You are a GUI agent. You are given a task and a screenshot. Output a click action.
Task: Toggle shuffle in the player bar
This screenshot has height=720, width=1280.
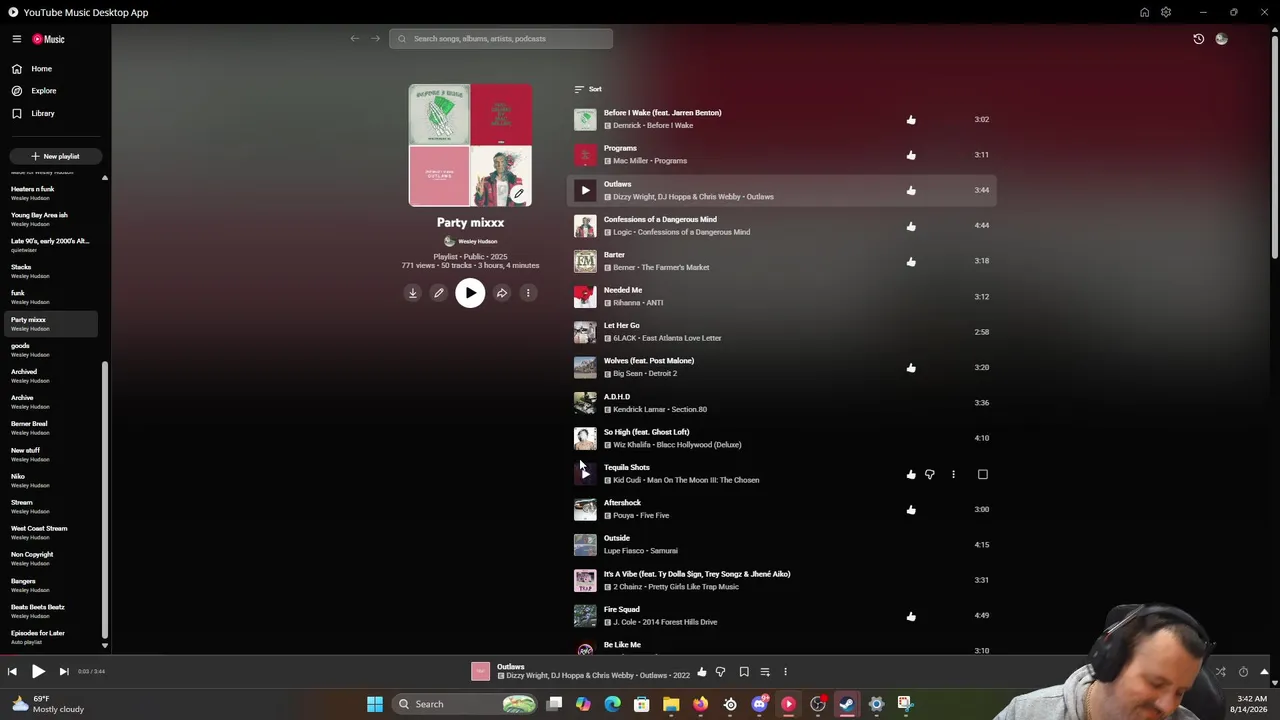pos(1220,672)
